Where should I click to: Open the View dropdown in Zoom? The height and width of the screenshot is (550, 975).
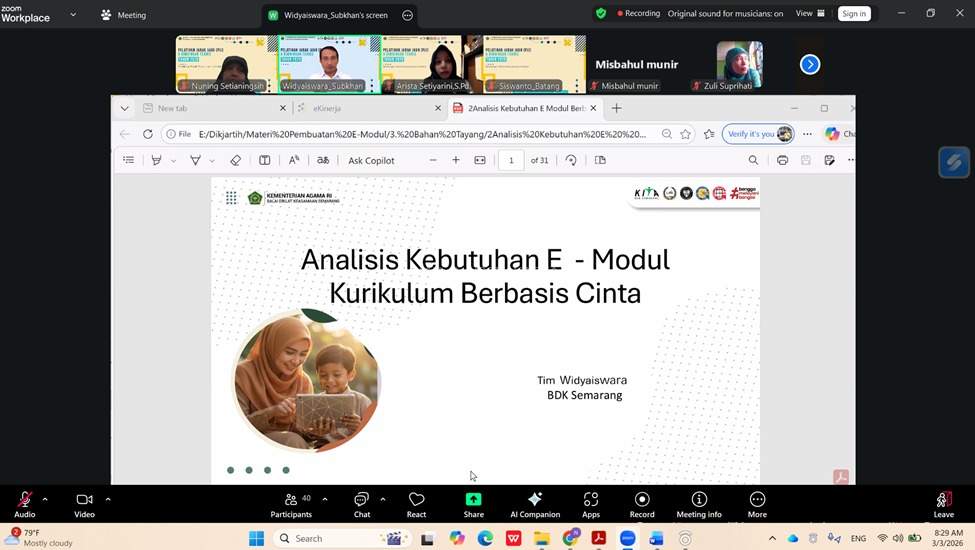(x=809, y=13)
